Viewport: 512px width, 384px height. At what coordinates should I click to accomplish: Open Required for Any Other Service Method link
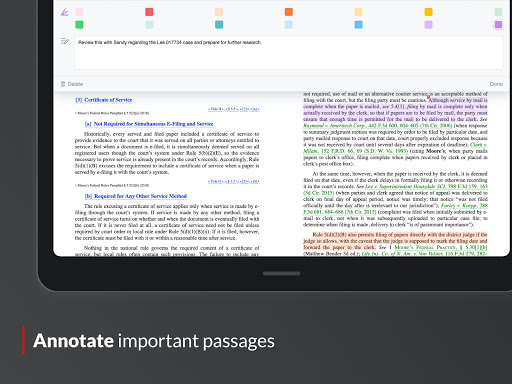[136, 196]
